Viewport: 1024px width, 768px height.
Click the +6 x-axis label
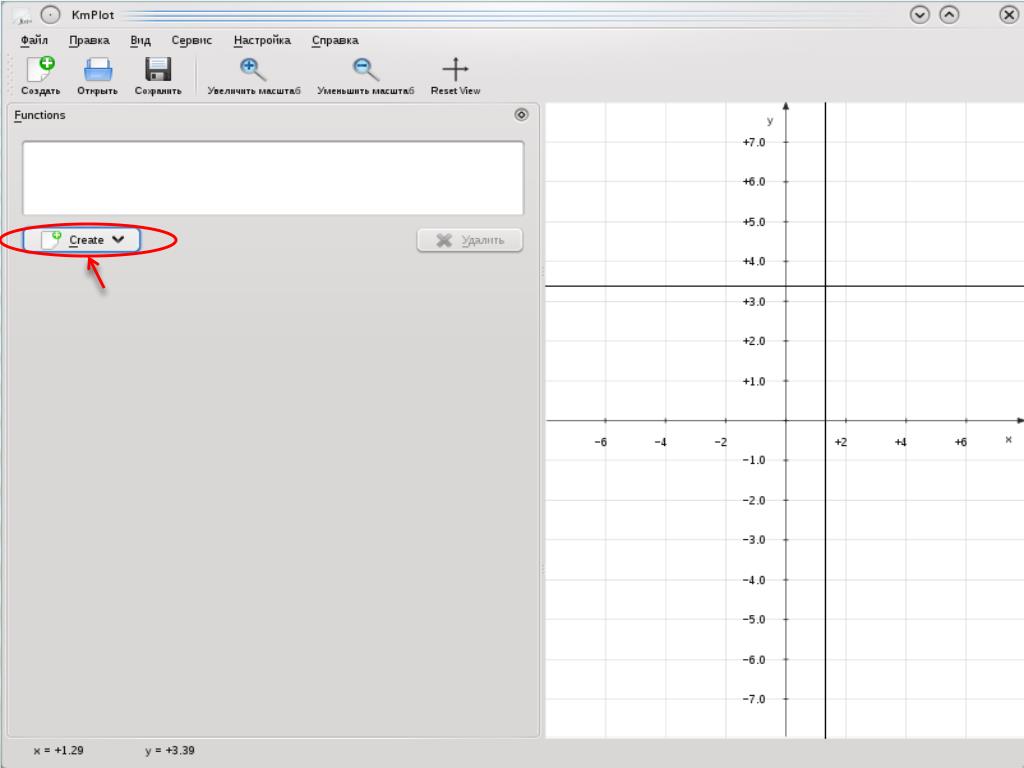pos(961,442)
